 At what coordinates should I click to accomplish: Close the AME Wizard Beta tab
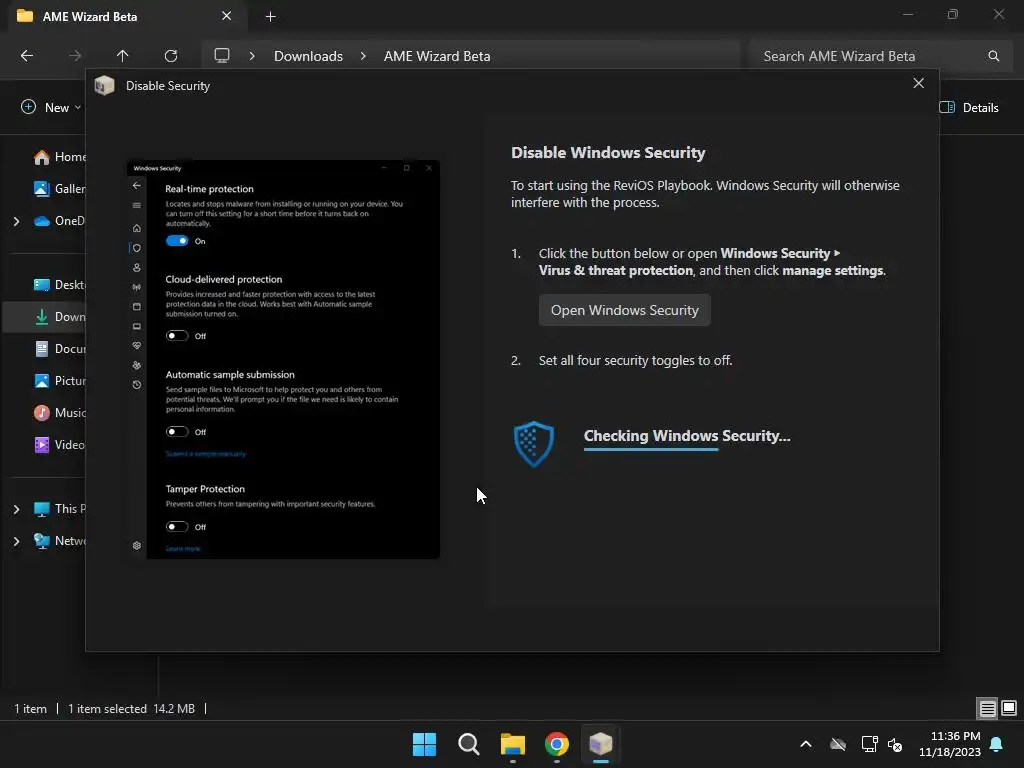pos(226,16)
